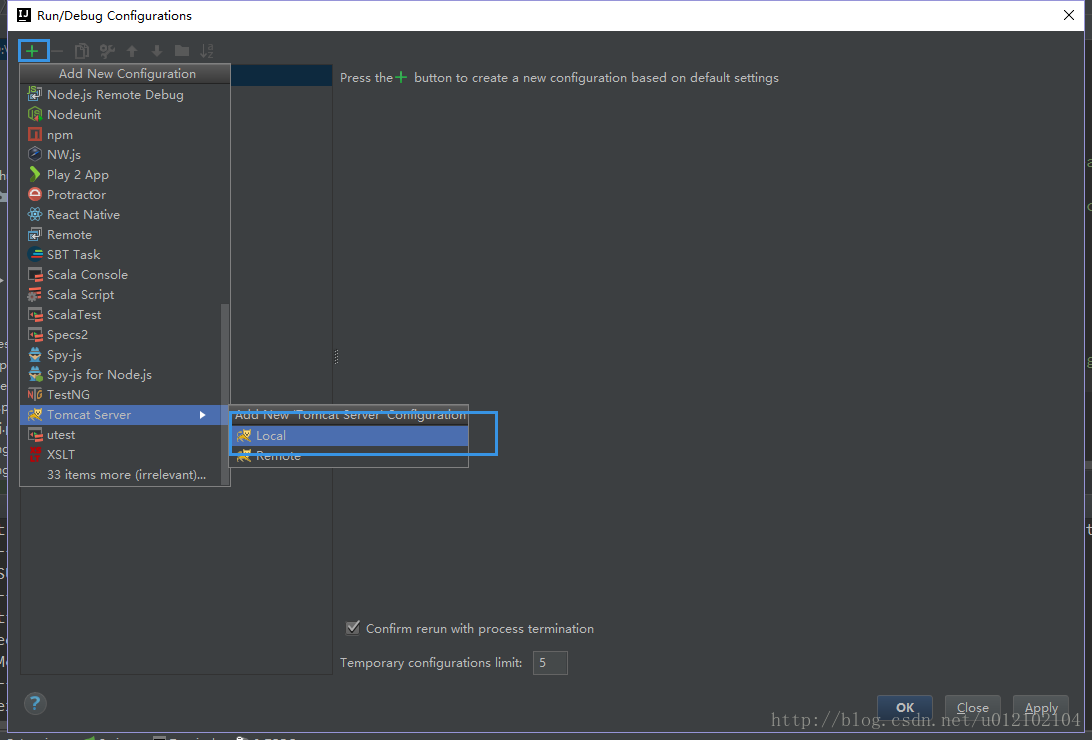Click the Tomcat icon beside Remote submenu entry
1092x740 pixels.
pyautogui.click(x=244, y=456)
